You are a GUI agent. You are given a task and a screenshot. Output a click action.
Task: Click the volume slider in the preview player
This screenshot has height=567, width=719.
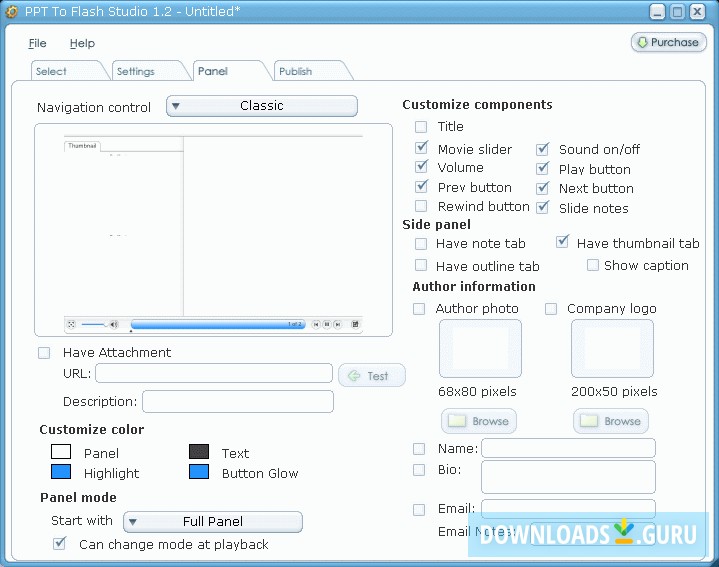pos(94,325)
